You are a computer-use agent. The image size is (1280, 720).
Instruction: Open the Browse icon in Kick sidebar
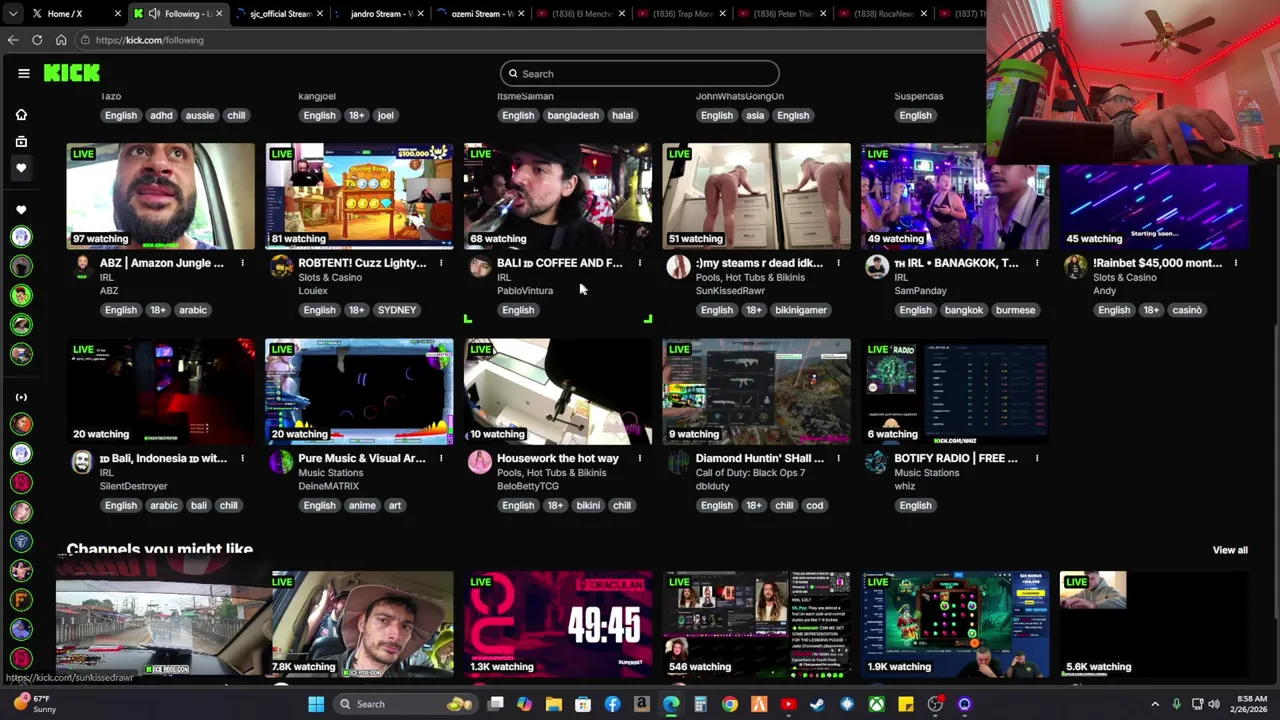pos(21,142)
